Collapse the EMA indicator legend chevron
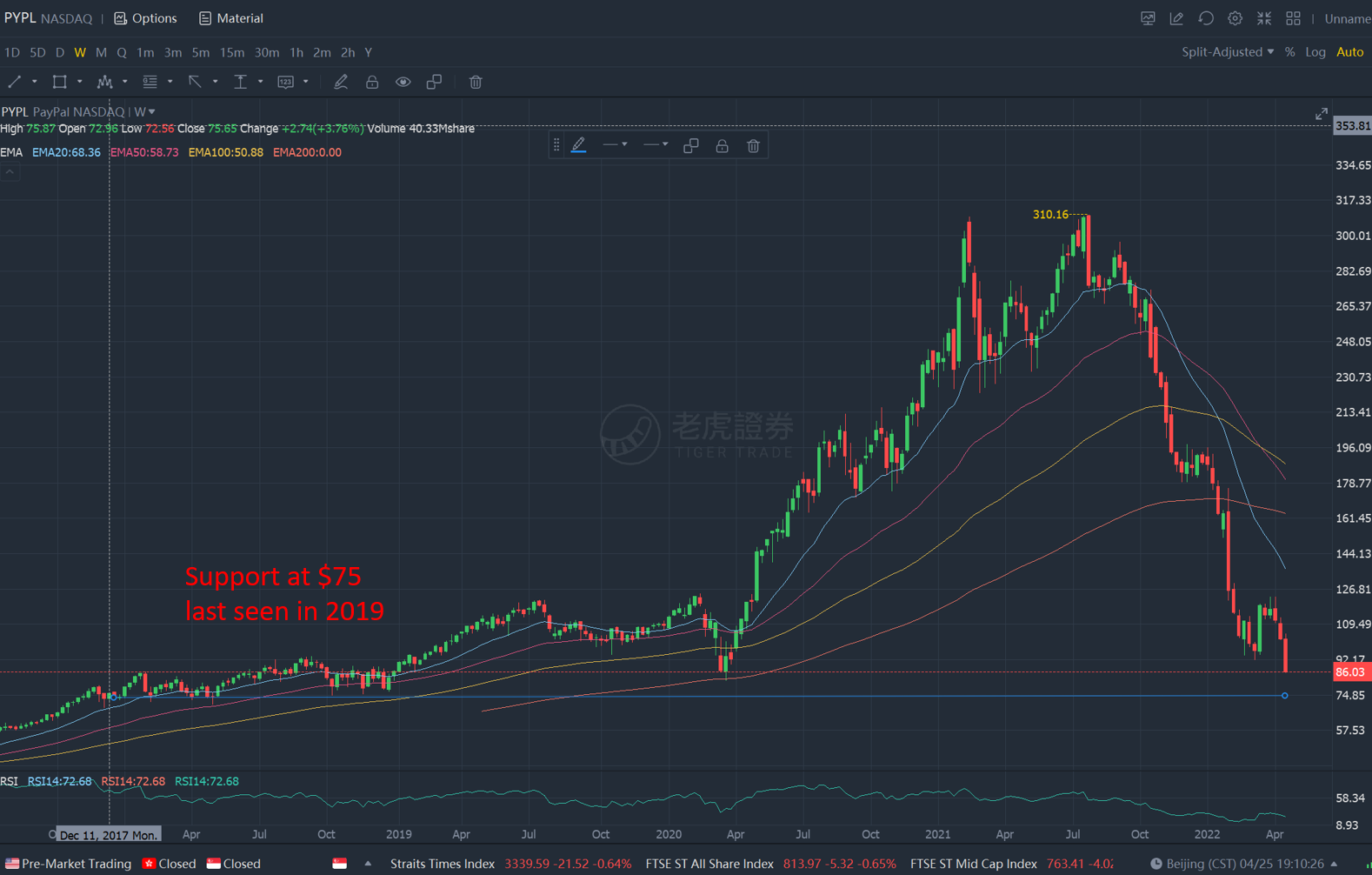This screenshot has width=1372, height=875. pos(10,172)
